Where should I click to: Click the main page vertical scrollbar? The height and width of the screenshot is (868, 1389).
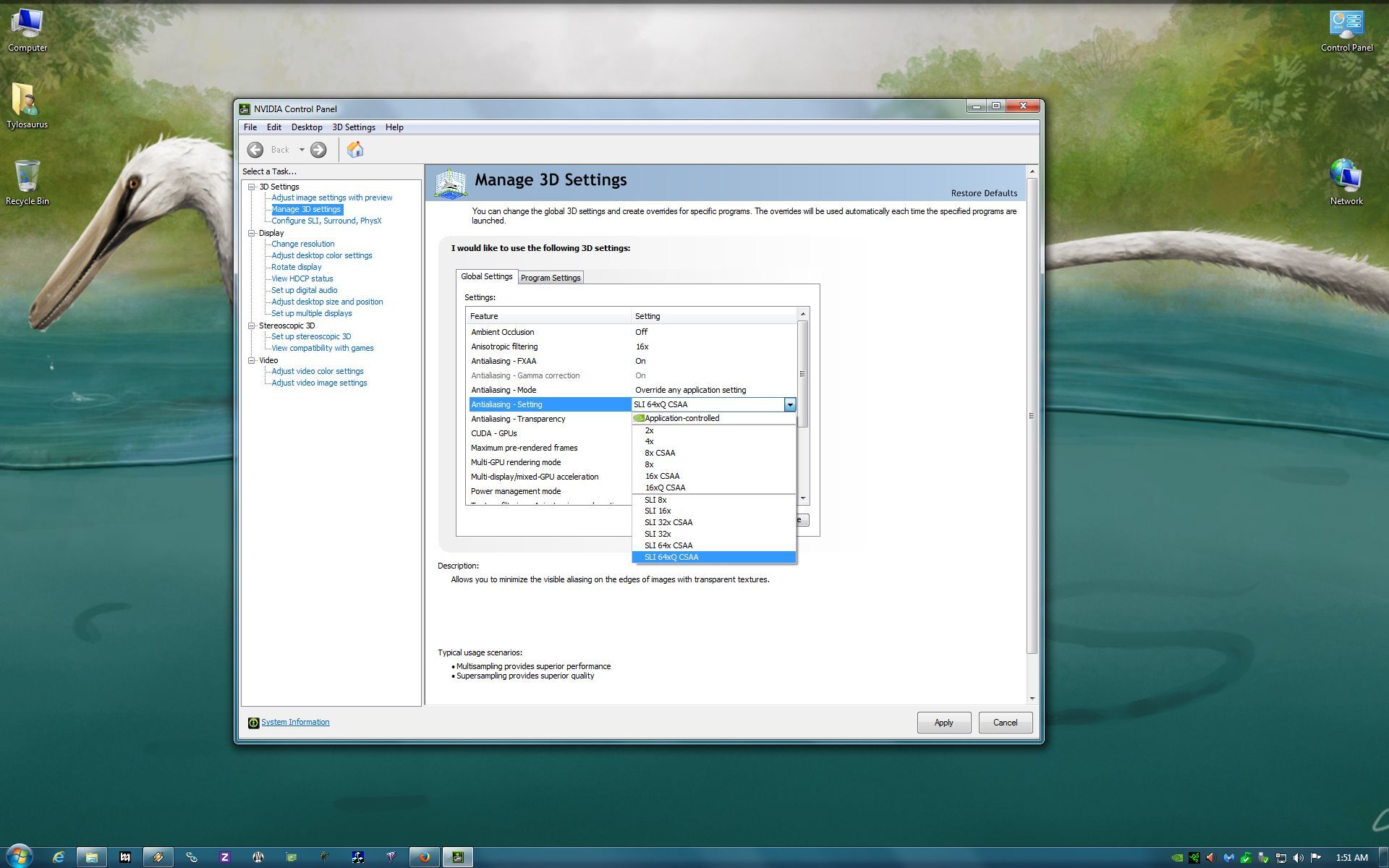[1032, 416]
